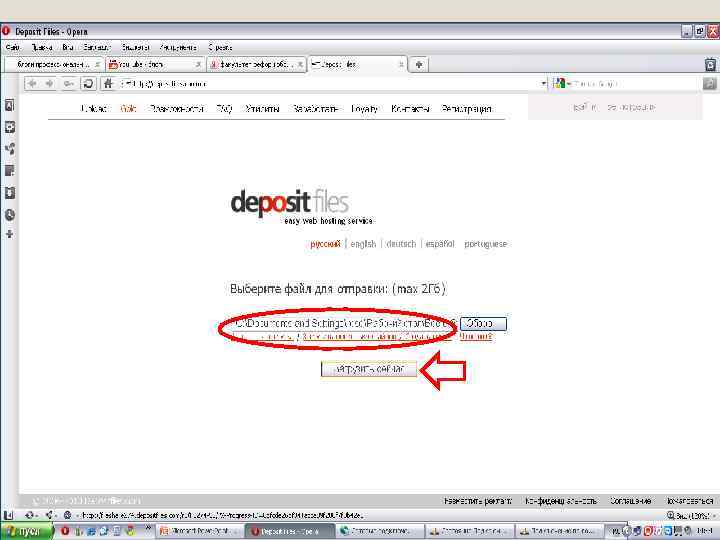
Task: Switch to the YouTube tab
Action: click(x=154, y=64)
